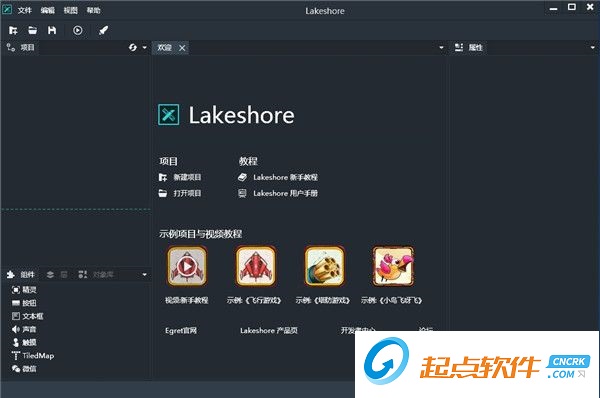
Task: Click the 打开项目 link
Action: point(180,193)
